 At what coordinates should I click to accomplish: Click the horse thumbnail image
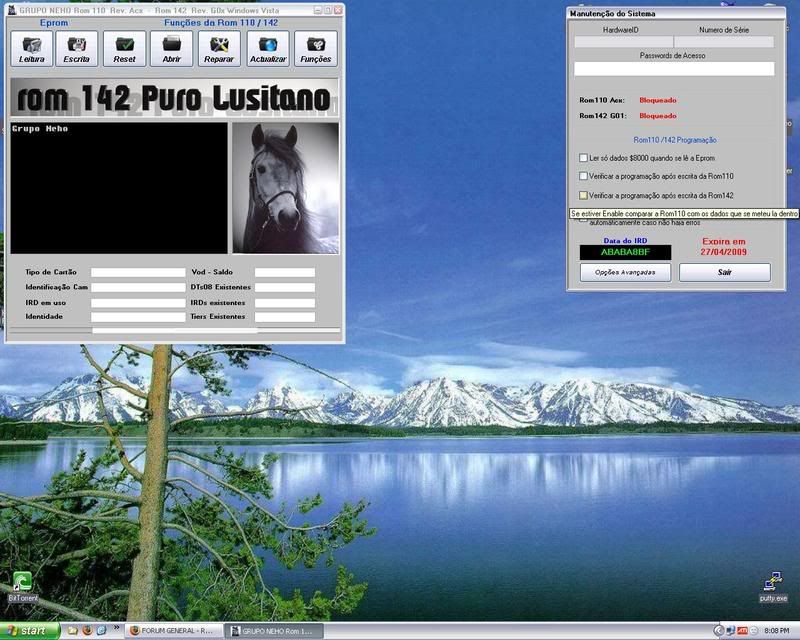click(285, 188)
